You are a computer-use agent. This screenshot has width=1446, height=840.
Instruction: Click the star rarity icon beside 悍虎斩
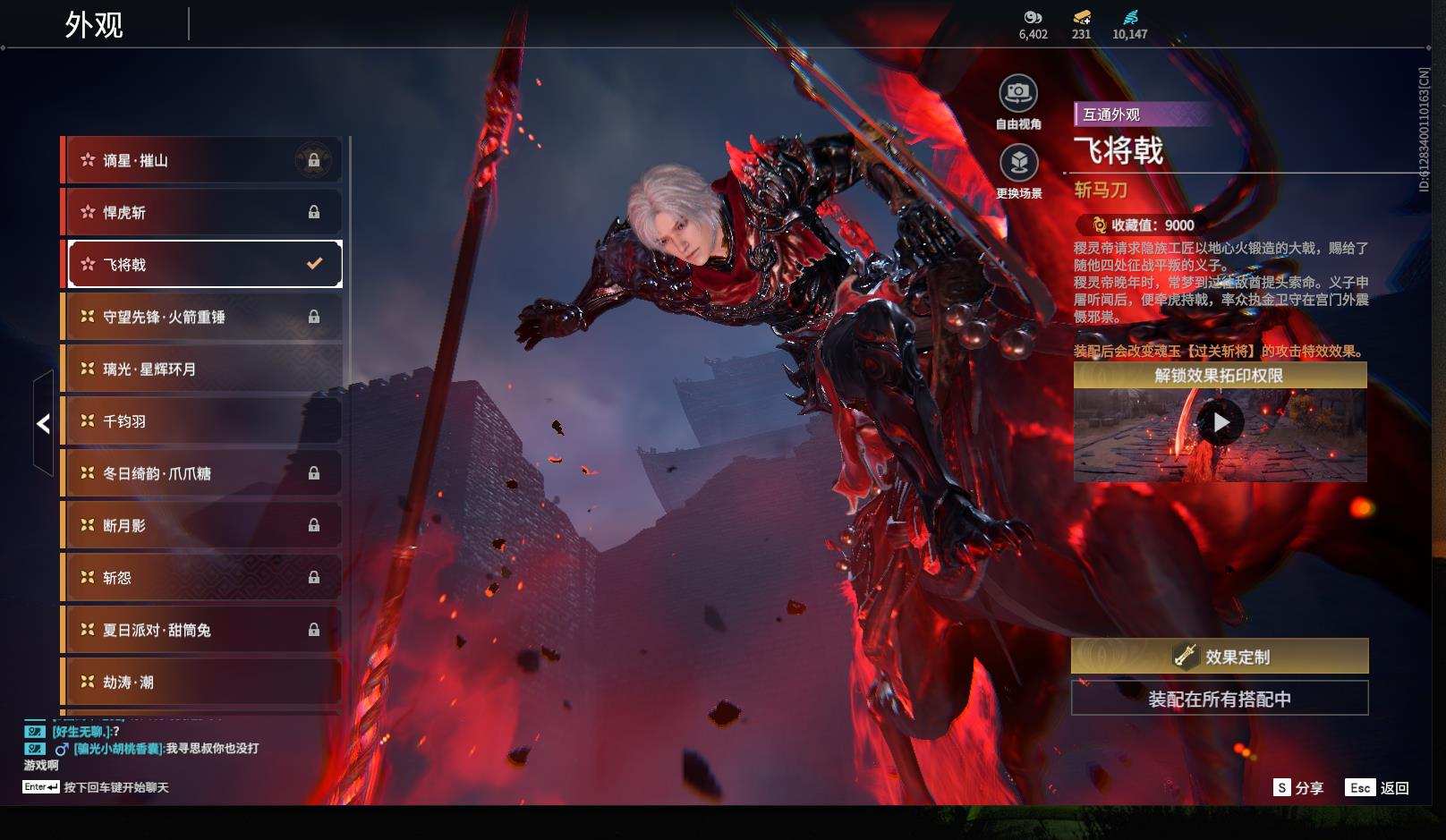pyautogui.click(x=88, y=212)
